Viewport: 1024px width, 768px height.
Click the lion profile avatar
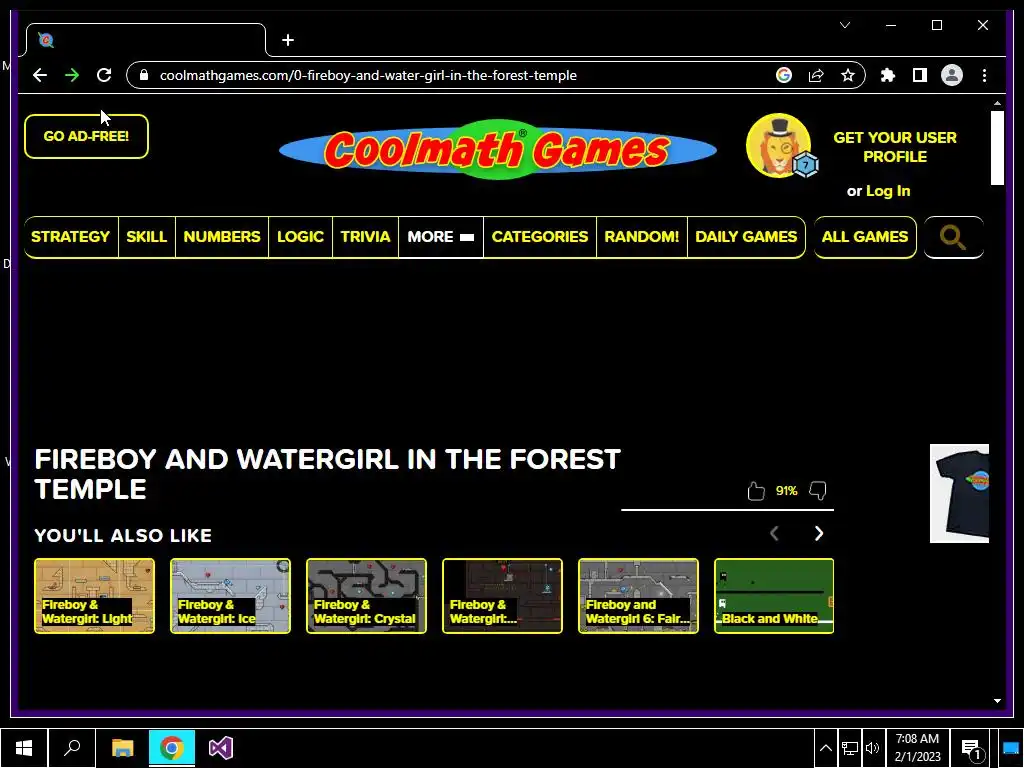[x=779, y=146]
